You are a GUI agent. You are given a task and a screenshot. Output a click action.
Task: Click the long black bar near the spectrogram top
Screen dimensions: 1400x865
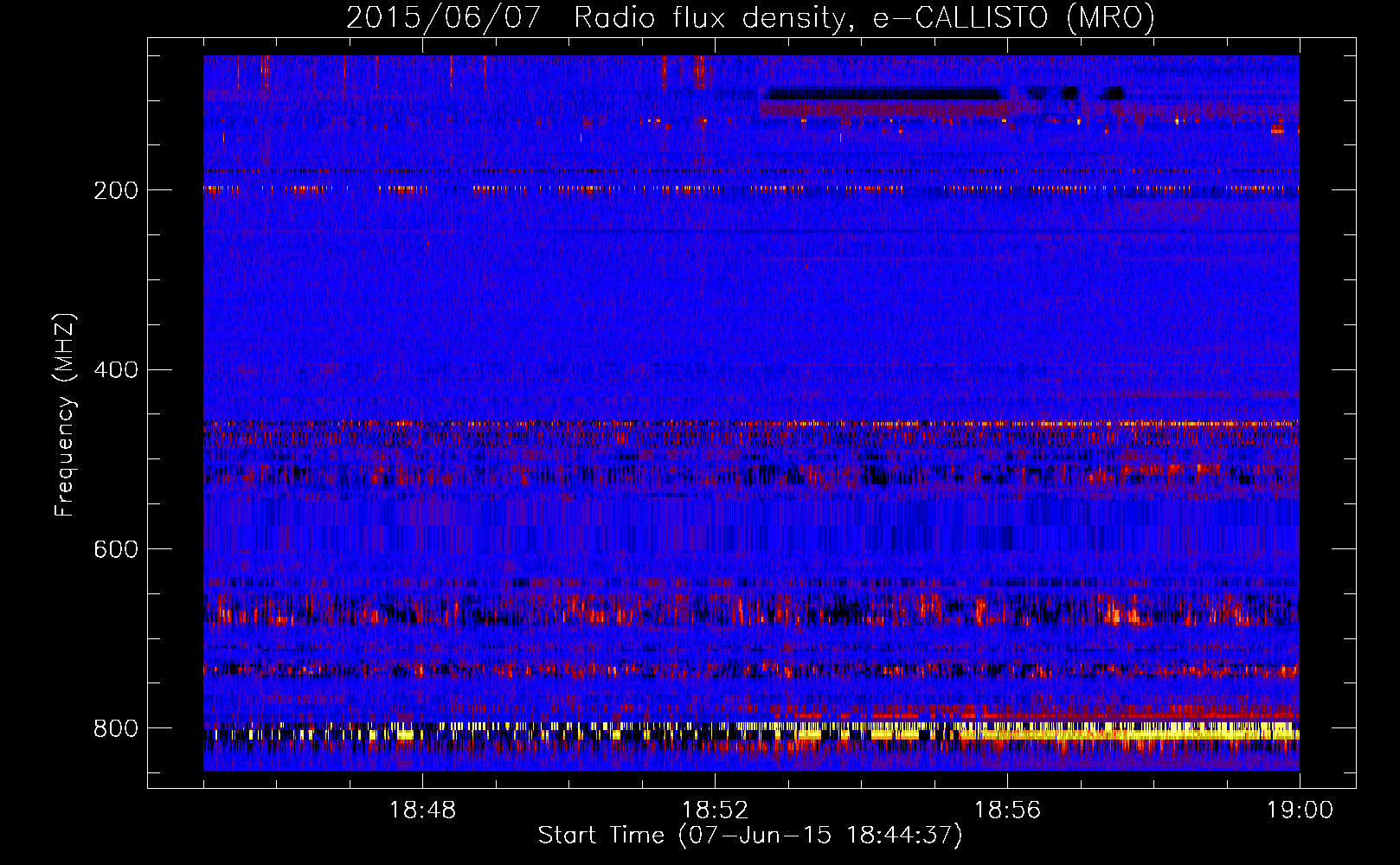pos(883,93)
